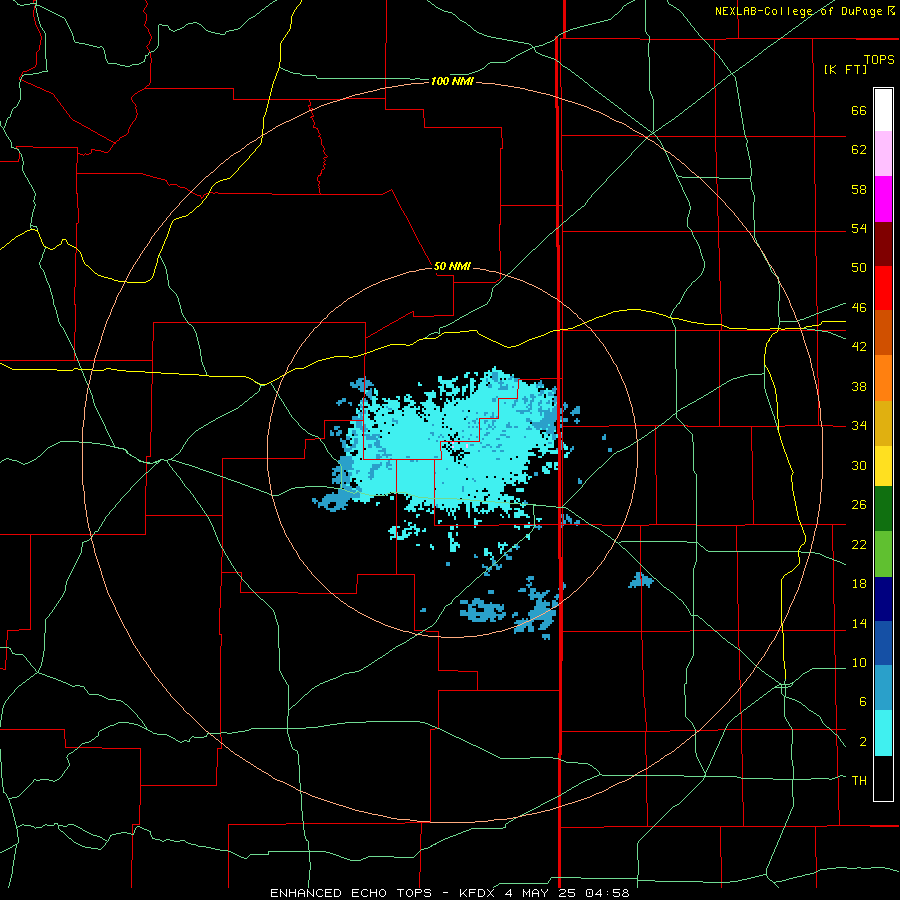Viewport: 900px width, 900px height.
Task: Click the legend value 46
Action: [x=859, y=308]
